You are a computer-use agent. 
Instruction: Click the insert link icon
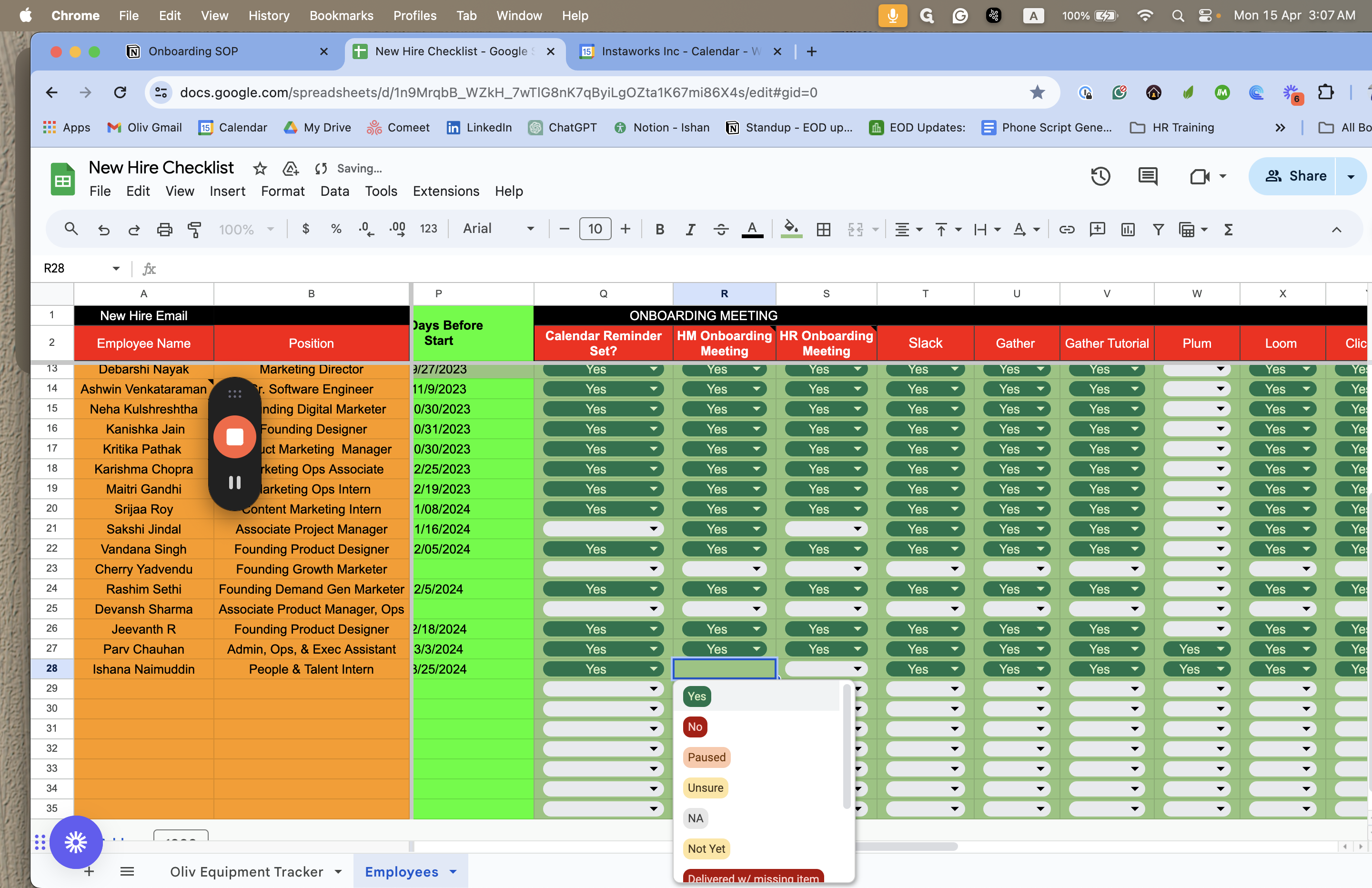point(1067,230)
